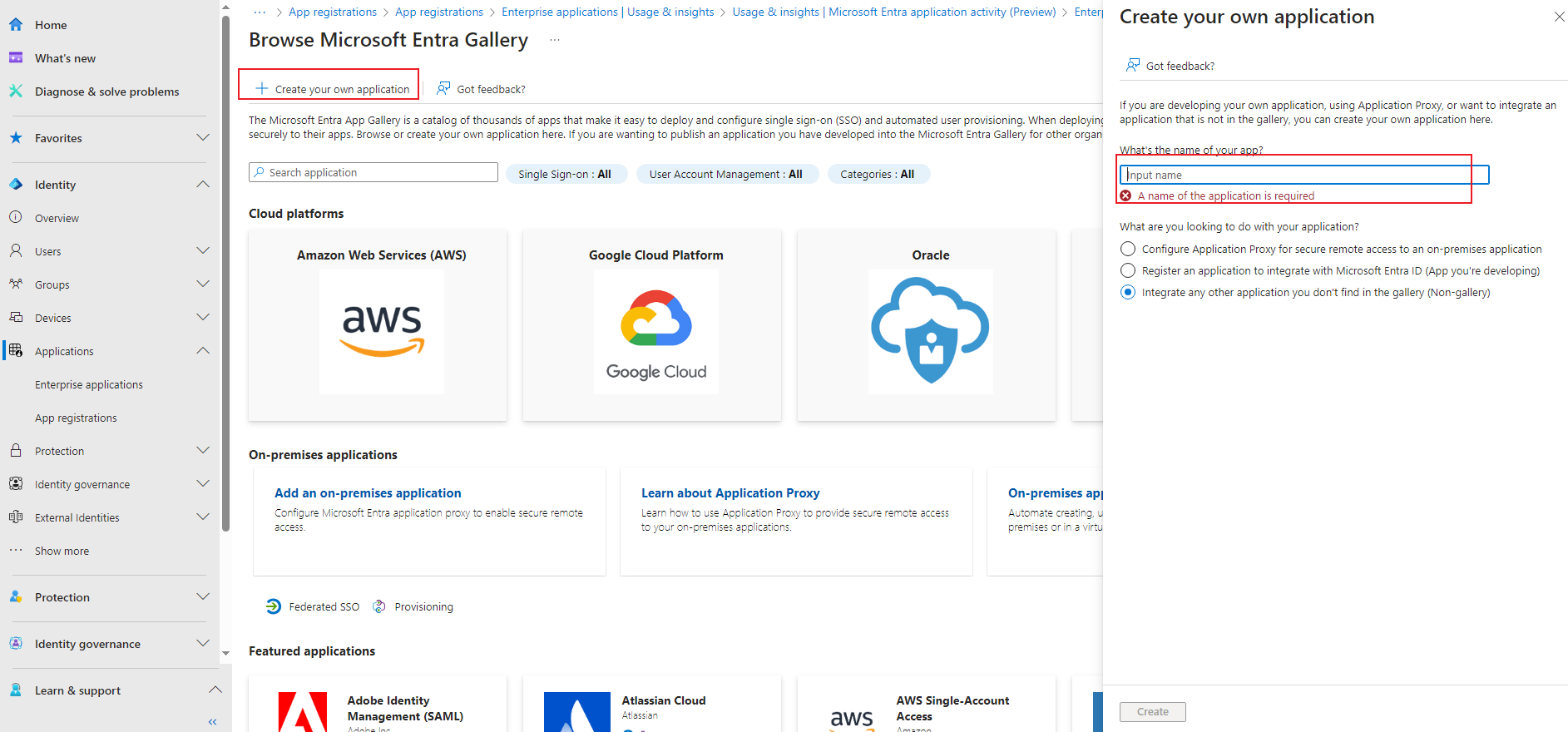The image size is (1568, 732).
Task: Open the Amazon Web Services (AWS) card
Action: tap(378, 325)
